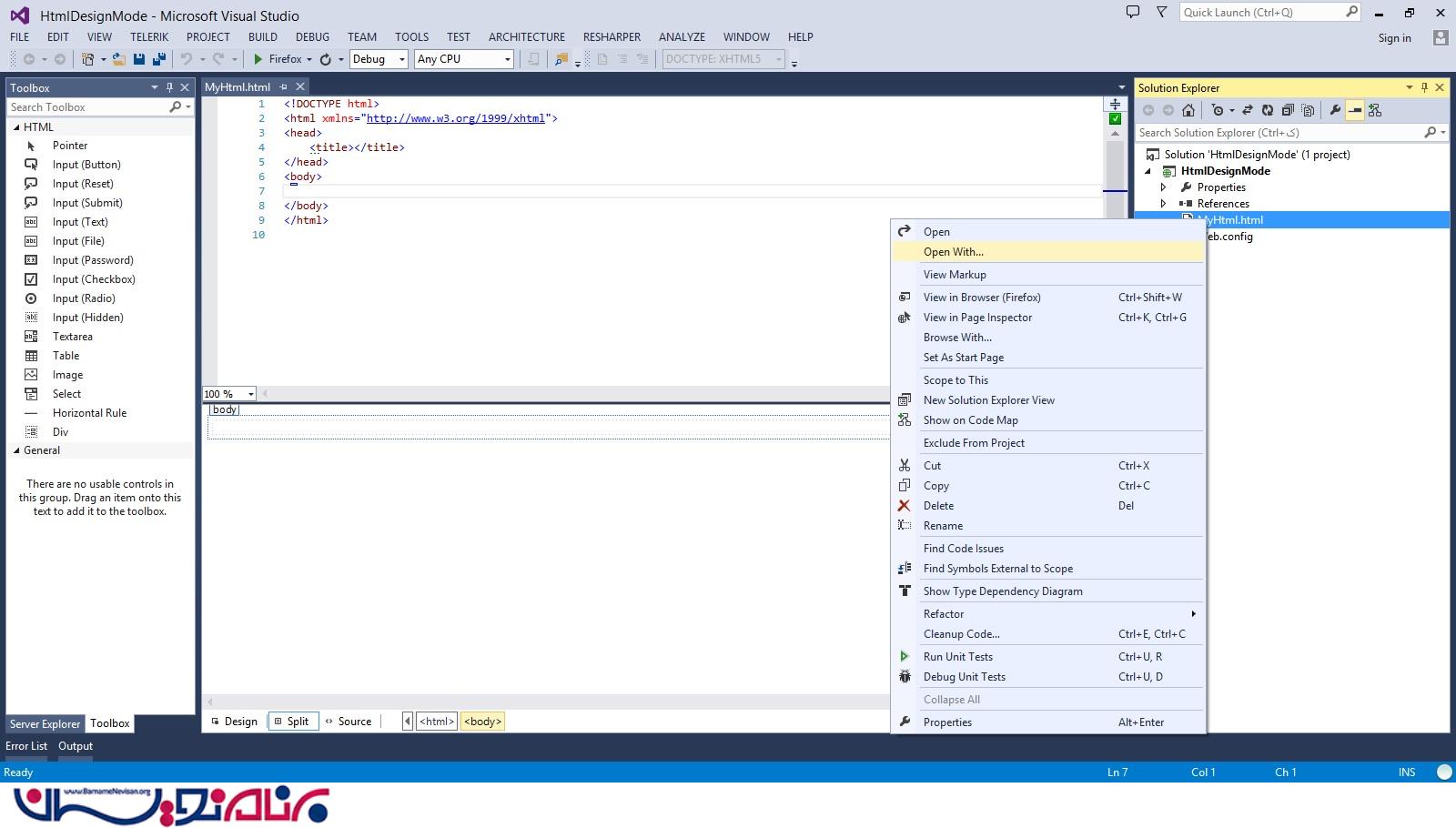
Task: Refresh Solution Explorer with the refresh icon
Action: [1267, 110]
